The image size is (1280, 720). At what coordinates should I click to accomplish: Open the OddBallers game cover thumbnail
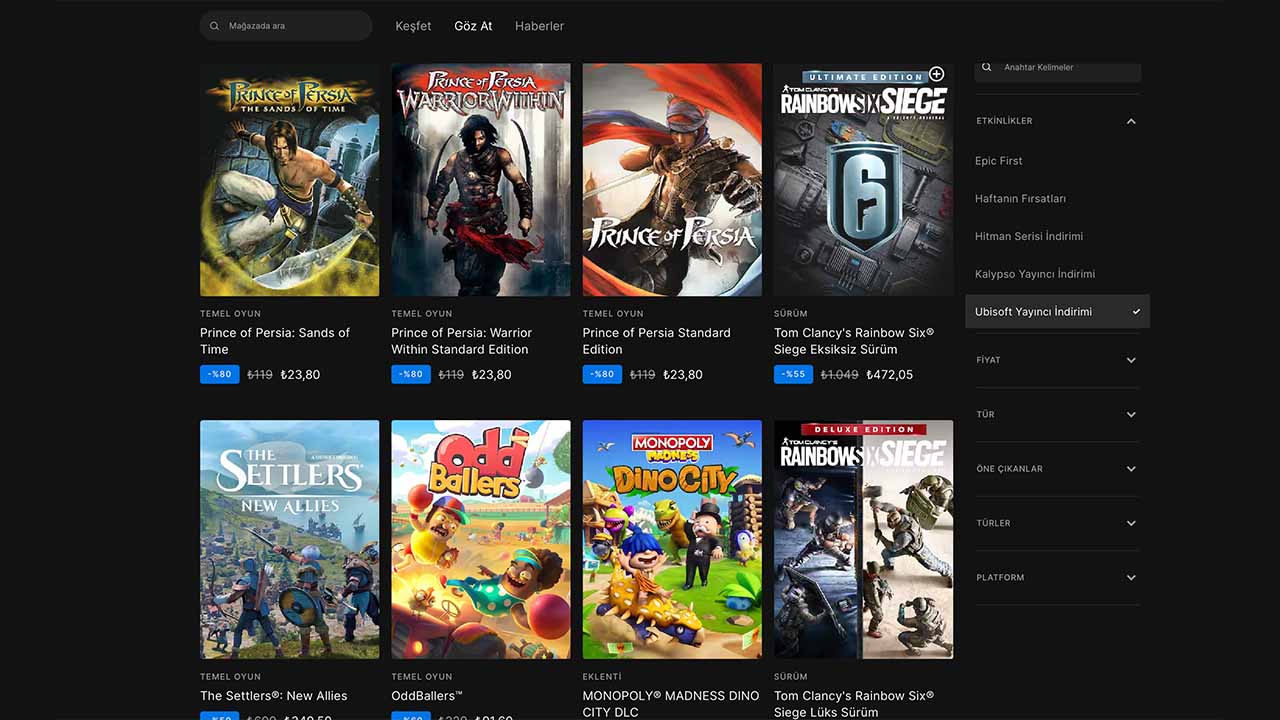[x=481, y=539]
